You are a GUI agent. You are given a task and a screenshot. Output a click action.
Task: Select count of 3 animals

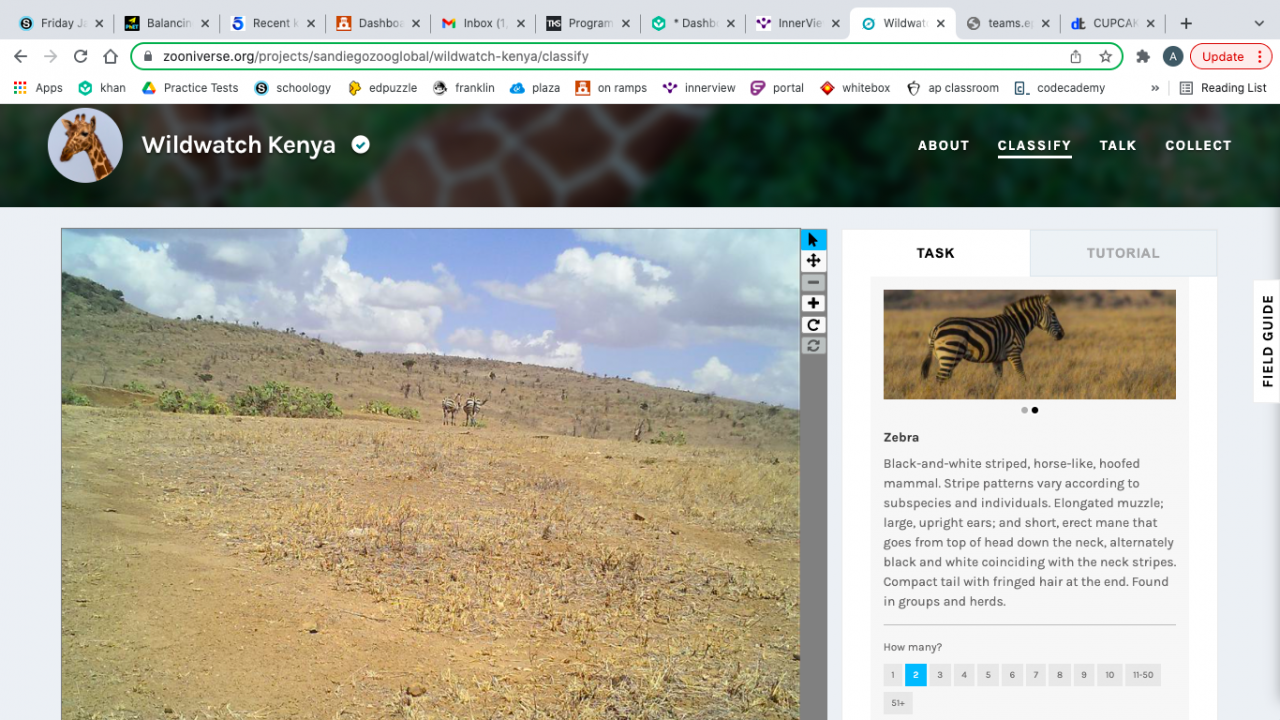tap(940, 675)
